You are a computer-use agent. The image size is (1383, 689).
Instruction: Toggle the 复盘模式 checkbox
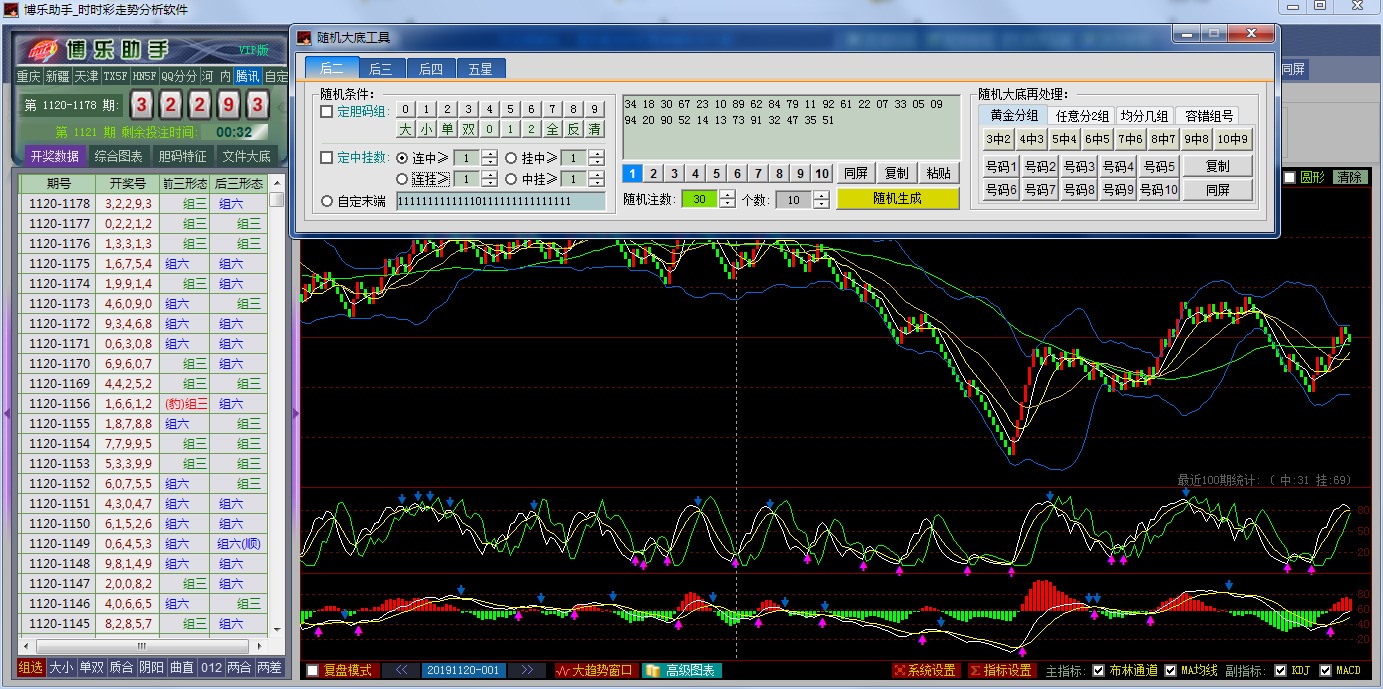pyautogui.click(x=313, y=670)
